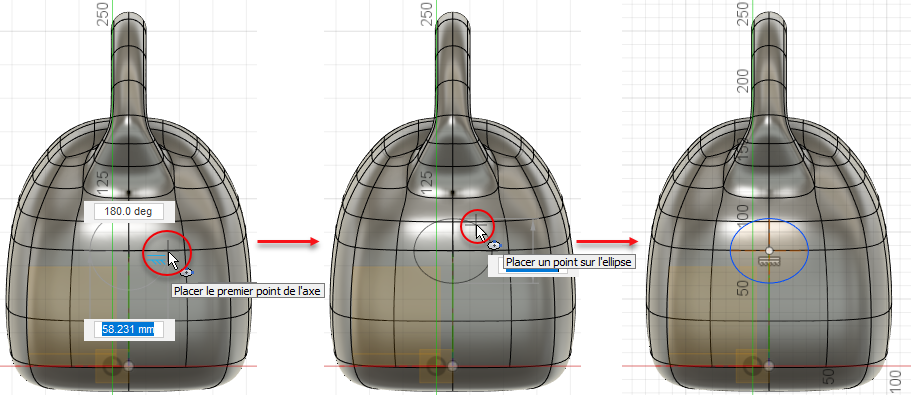This screenshot has width=911, height=395.
Task: Click the tooltip text 'Placer le premier point de l'axe'
Action: [x=247, y=290]
